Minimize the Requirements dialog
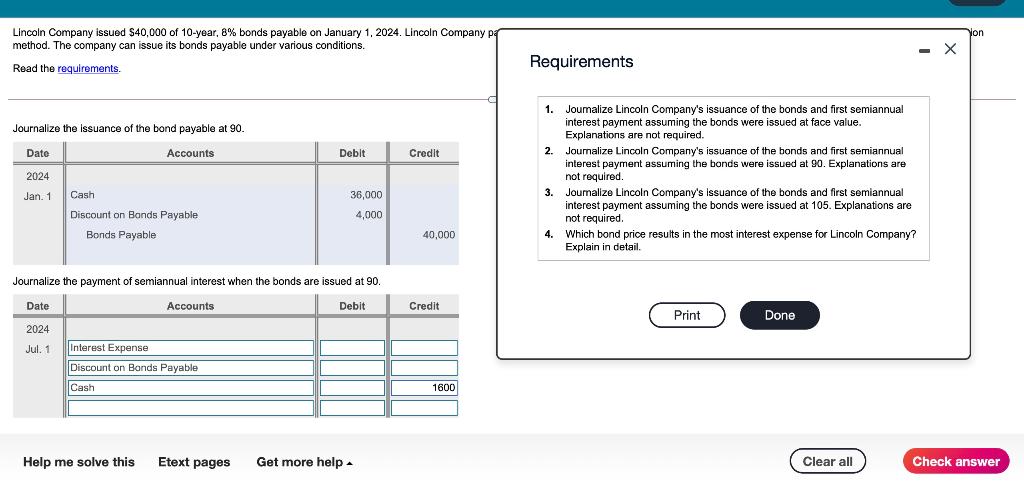Image resolution: width=1024 pixels, height=492 pixels. [x=925, y=50]
